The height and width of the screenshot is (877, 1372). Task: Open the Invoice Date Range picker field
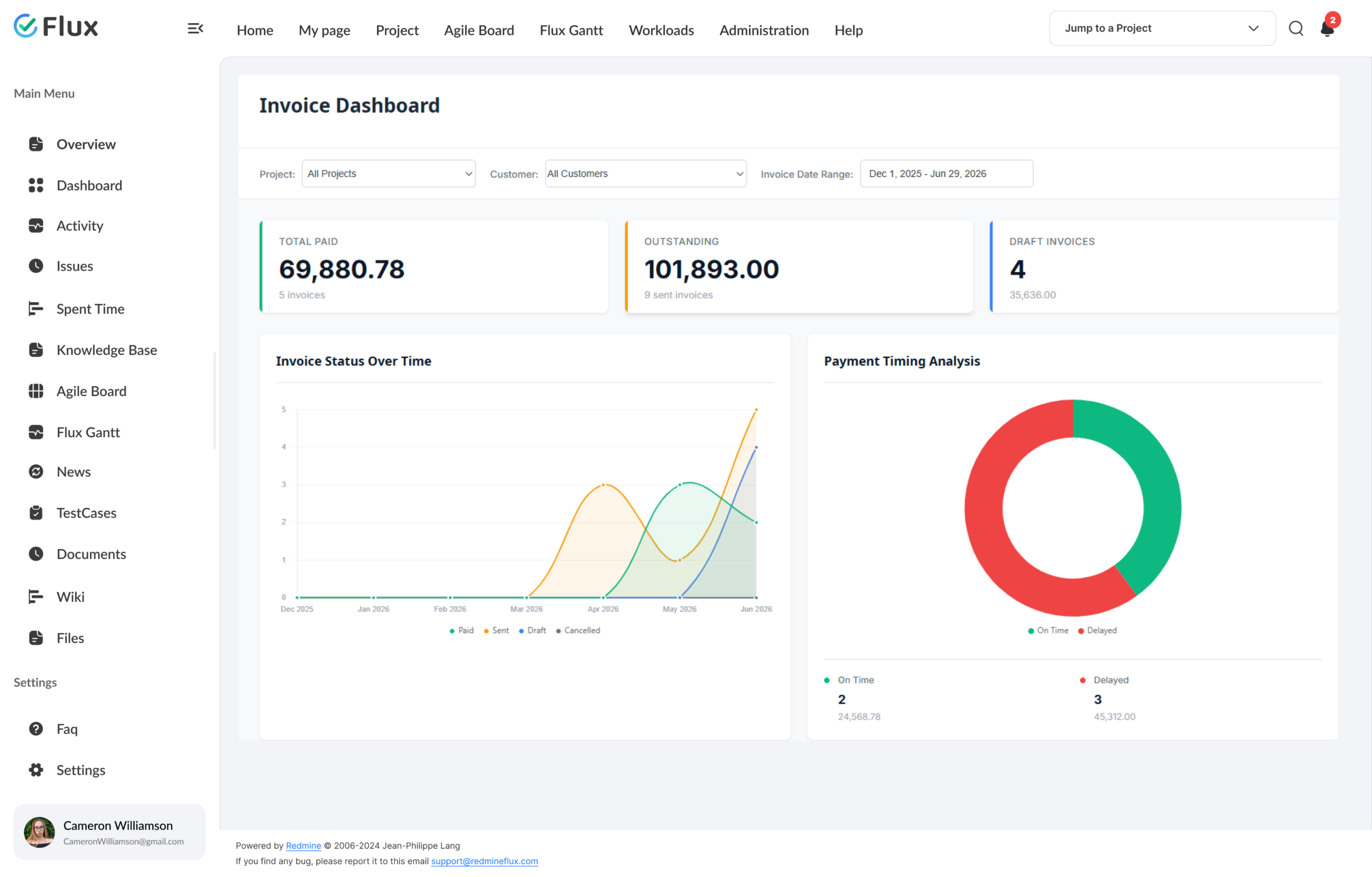946,174
